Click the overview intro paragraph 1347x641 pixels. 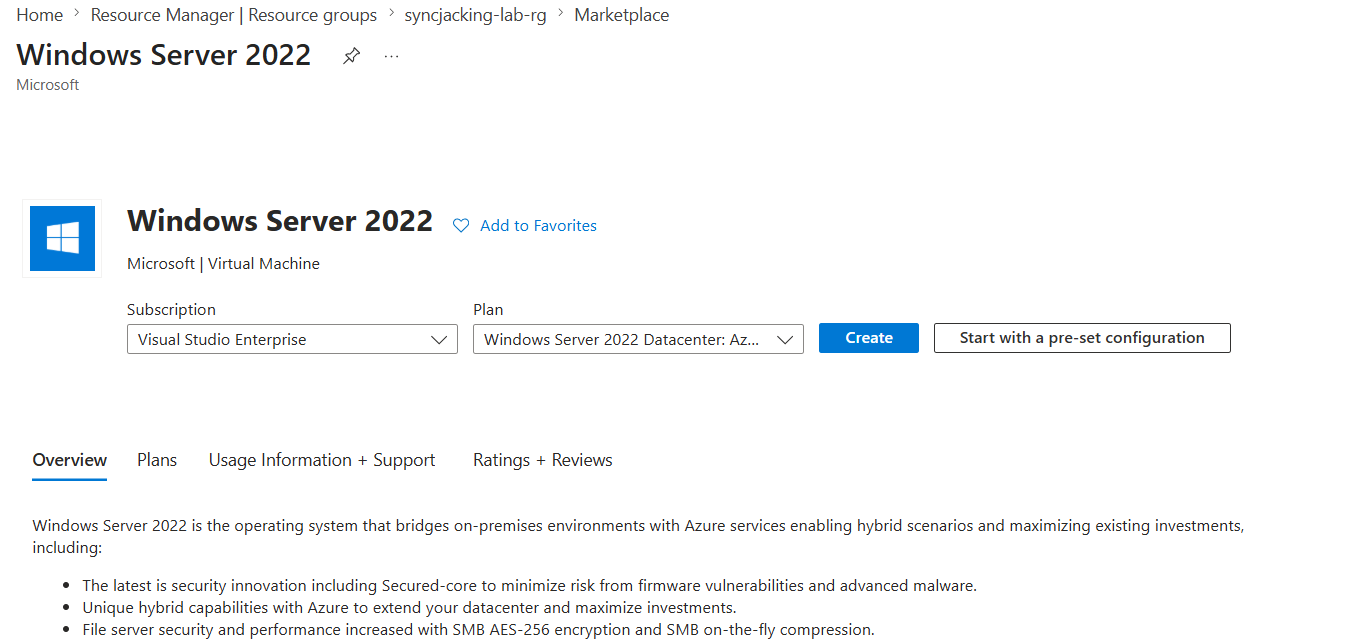[x=638, y=537]
